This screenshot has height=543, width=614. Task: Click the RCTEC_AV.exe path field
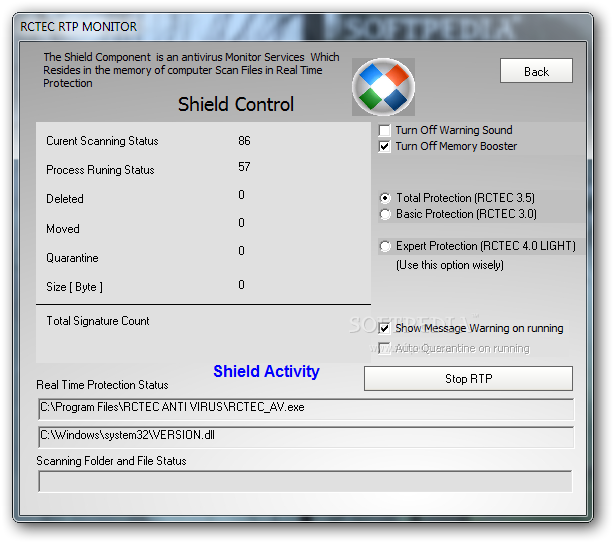pos(306,409)
